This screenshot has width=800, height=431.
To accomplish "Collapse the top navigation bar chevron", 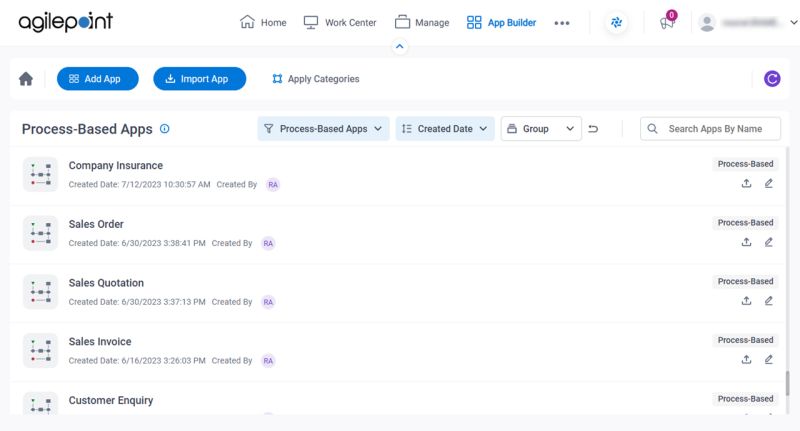I will click(399, 46).
